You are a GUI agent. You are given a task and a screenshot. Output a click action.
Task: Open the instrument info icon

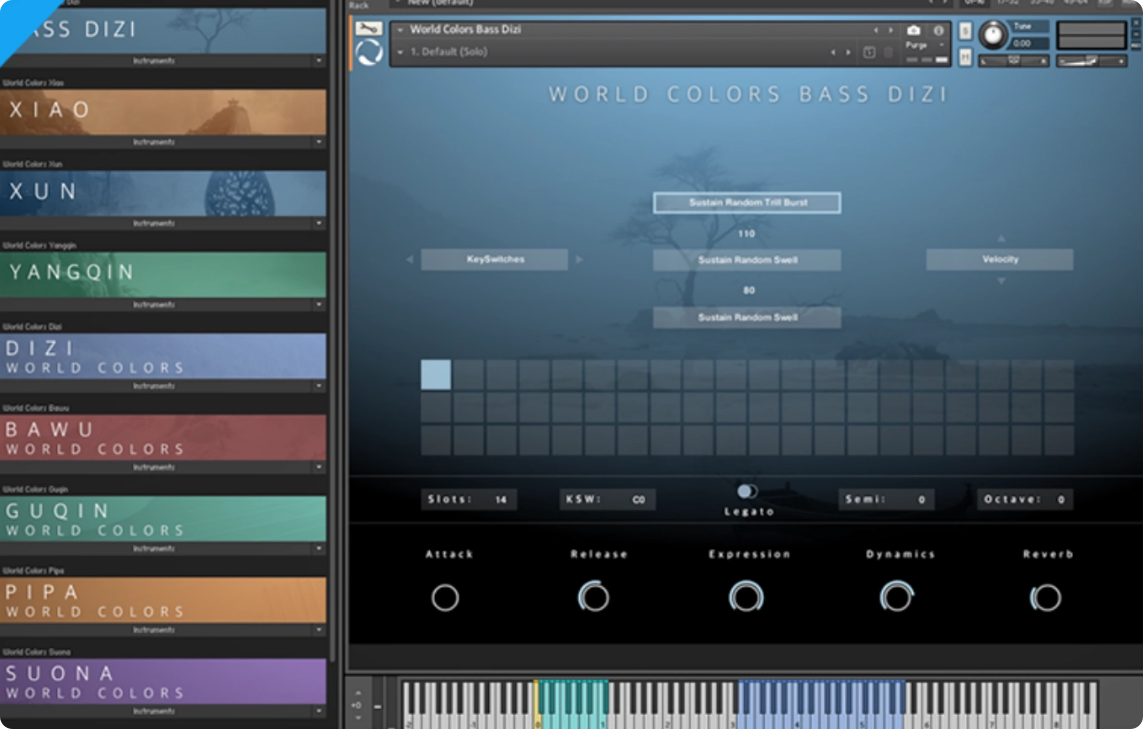939,30
